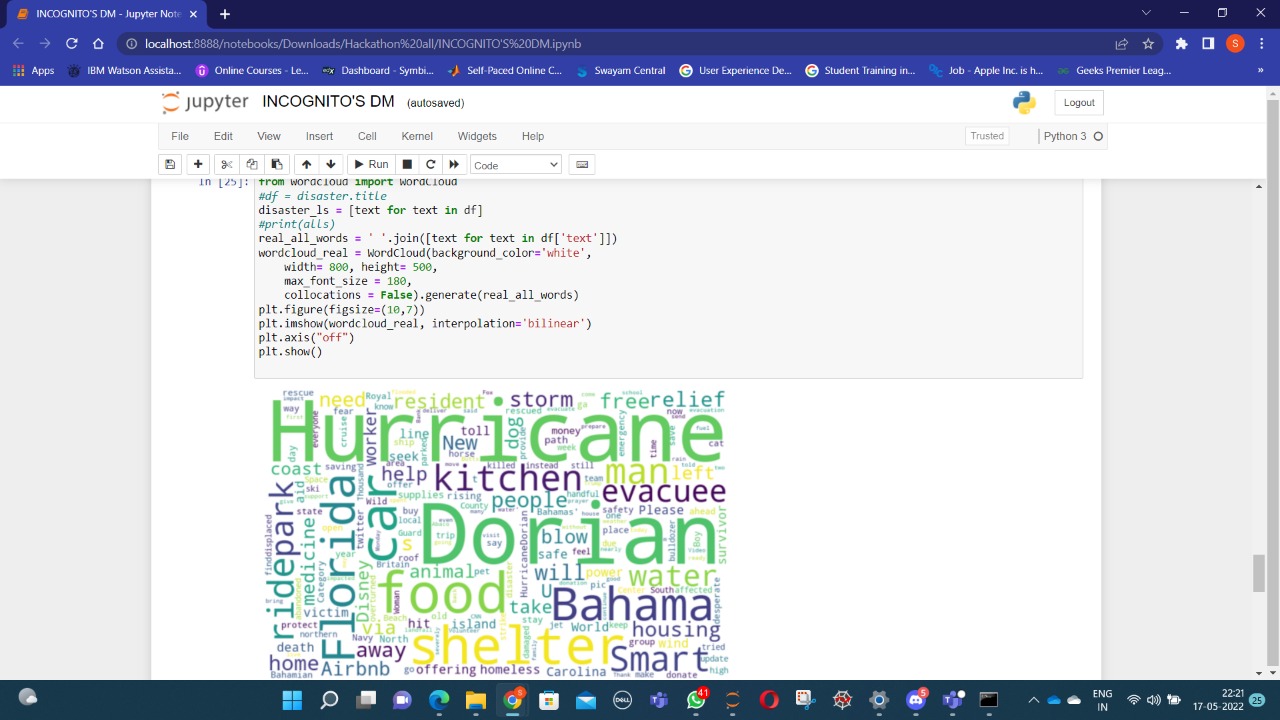Image resolution: width=1280 pixels, height=720 pixels.
Task: Copy selected cells icon
Action: pos(252,164)
